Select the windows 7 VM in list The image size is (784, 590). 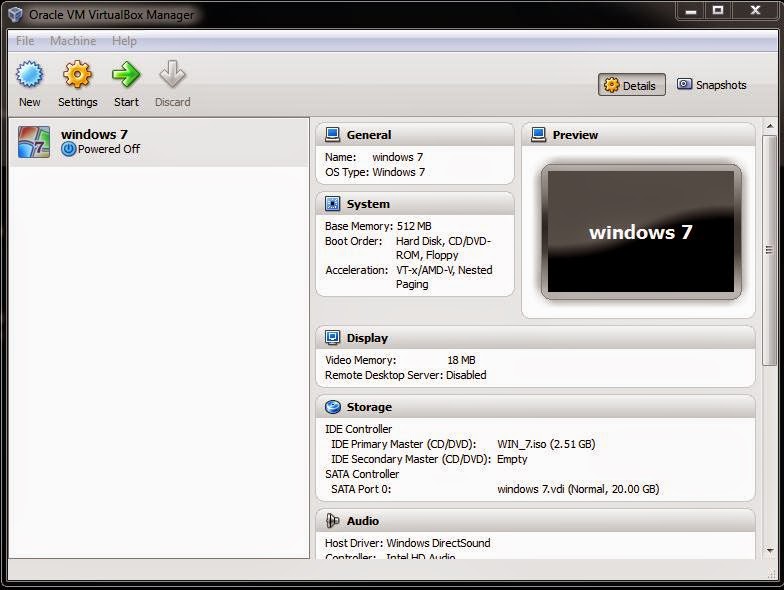[159, 142]
